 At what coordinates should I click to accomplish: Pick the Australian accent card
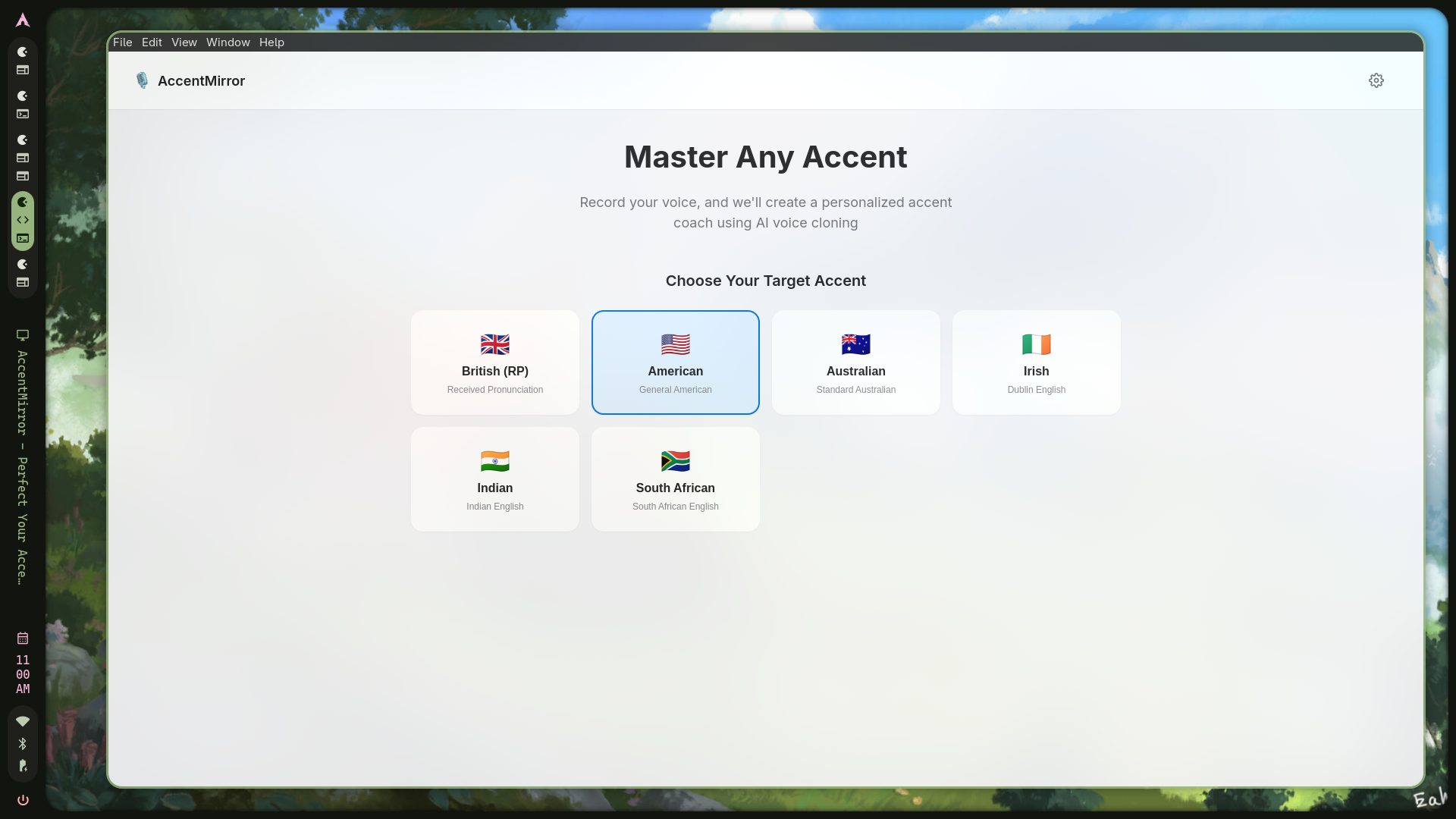(x=855, y=362)
